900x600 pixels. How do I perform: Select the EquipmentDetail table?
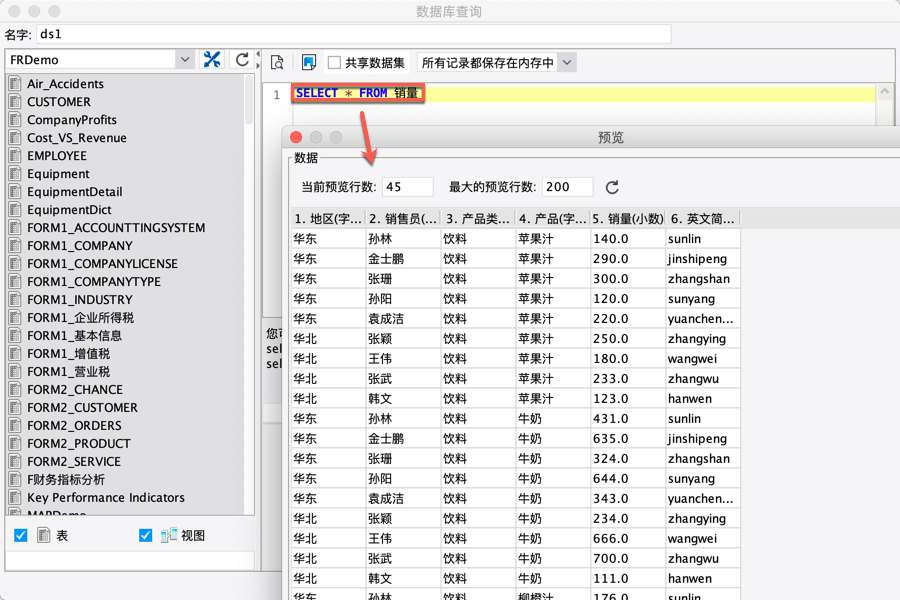click(75, 192)
